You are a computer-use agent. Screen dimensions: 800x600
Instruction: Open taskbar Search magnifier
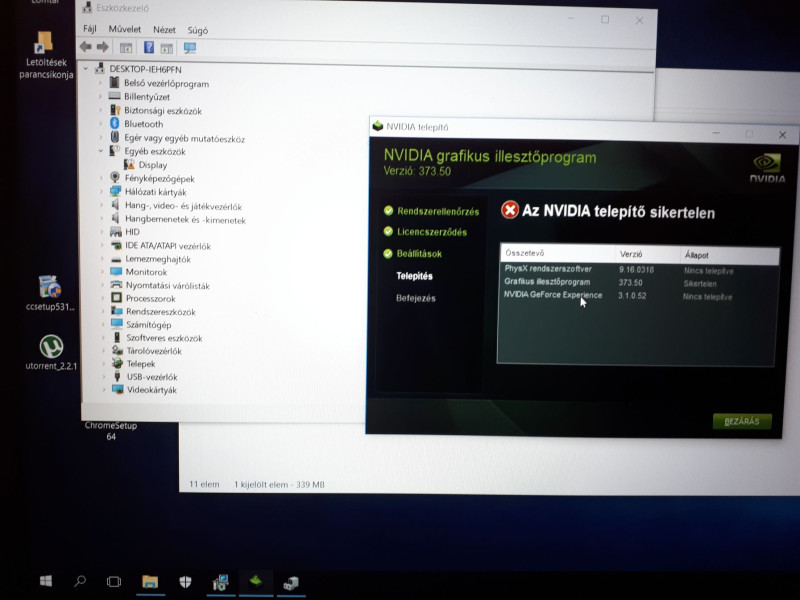(x=80, y=581)
